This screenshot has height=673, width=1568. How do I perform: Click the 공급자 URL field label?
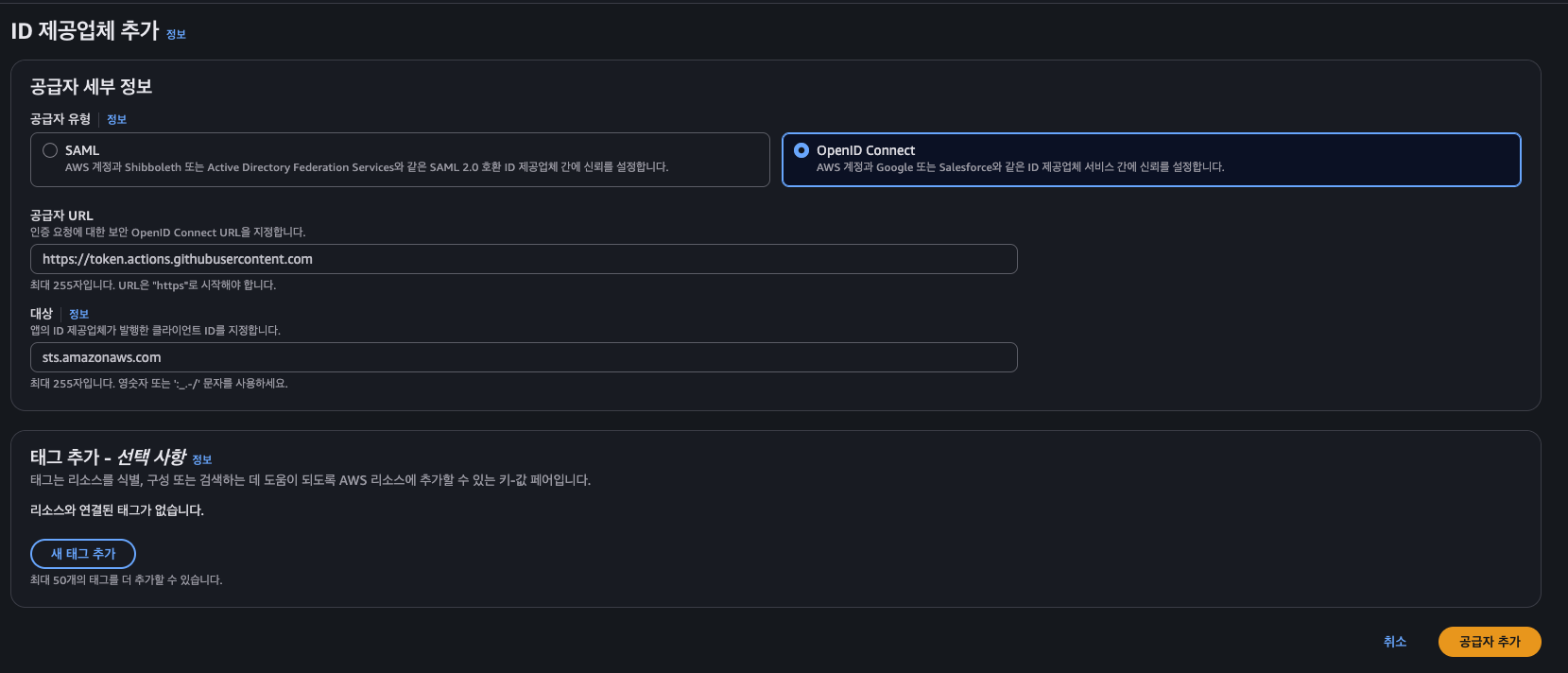click(61, 216)
